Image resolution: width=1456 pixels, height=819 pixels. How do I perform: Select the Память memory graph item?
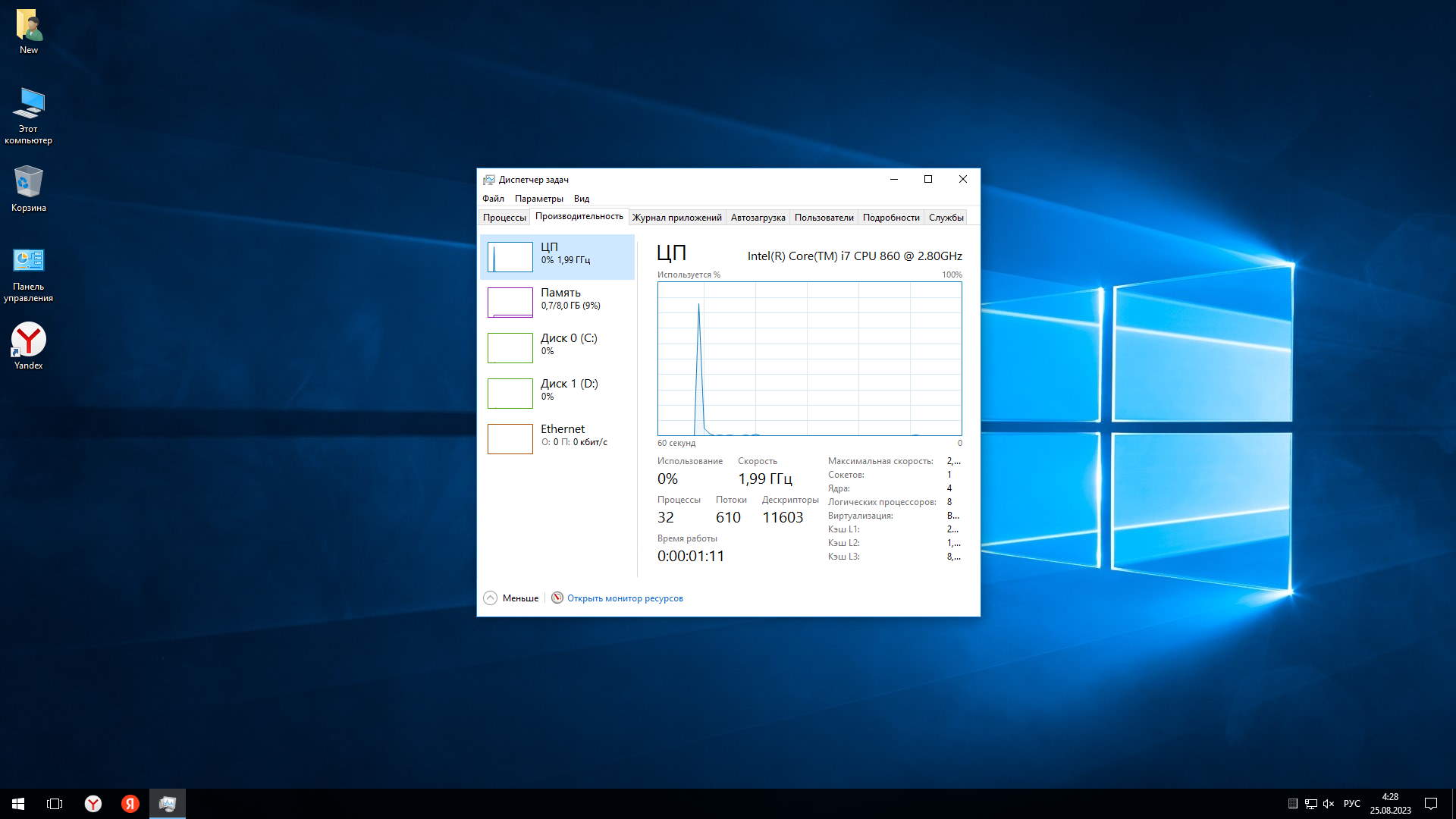(x=510, y=303)
